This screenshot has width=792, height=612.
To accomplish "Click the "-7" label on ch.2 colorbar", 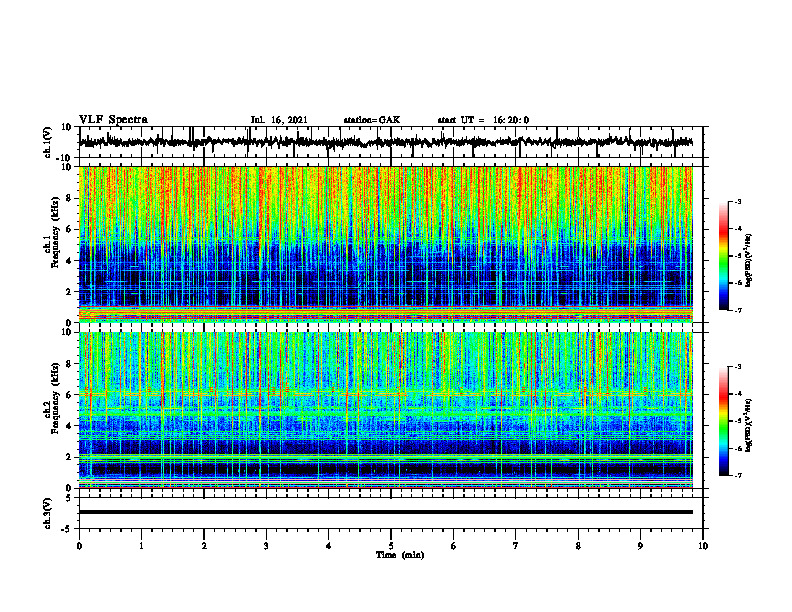I will tap(737, 475).
